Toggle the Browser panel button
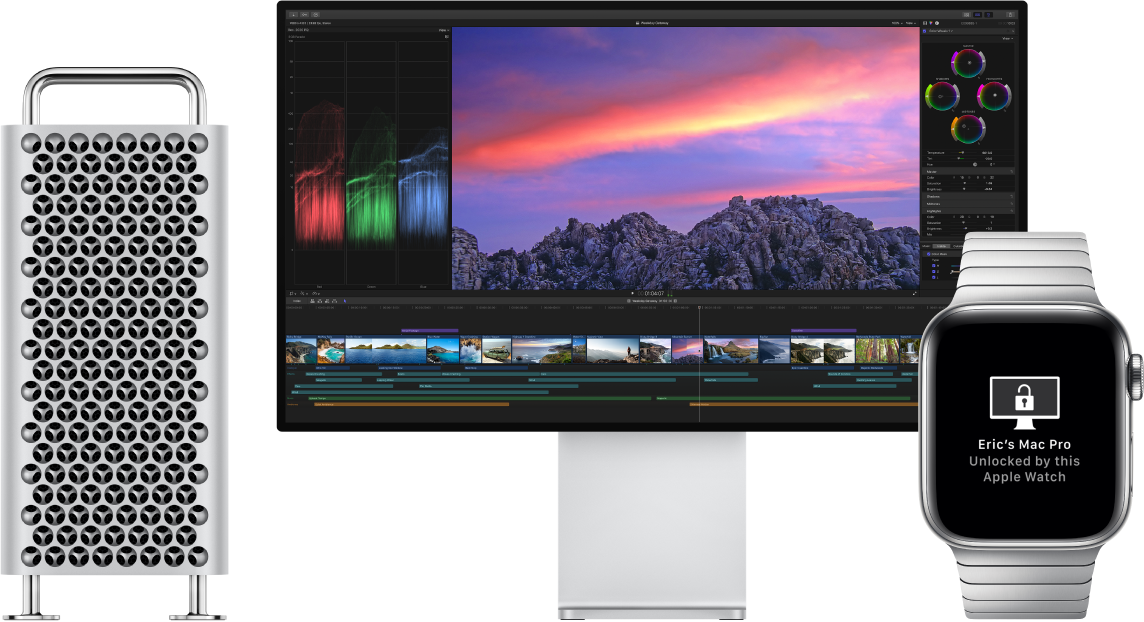1144x622 pixels. 966,15
